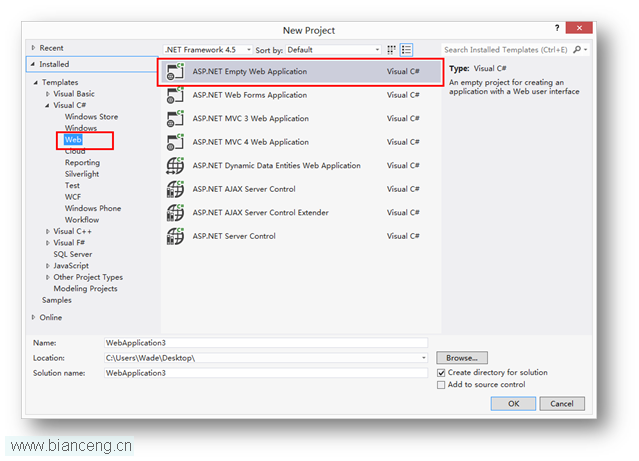
Task: Expand the Recent section
Action: (33, 48)
